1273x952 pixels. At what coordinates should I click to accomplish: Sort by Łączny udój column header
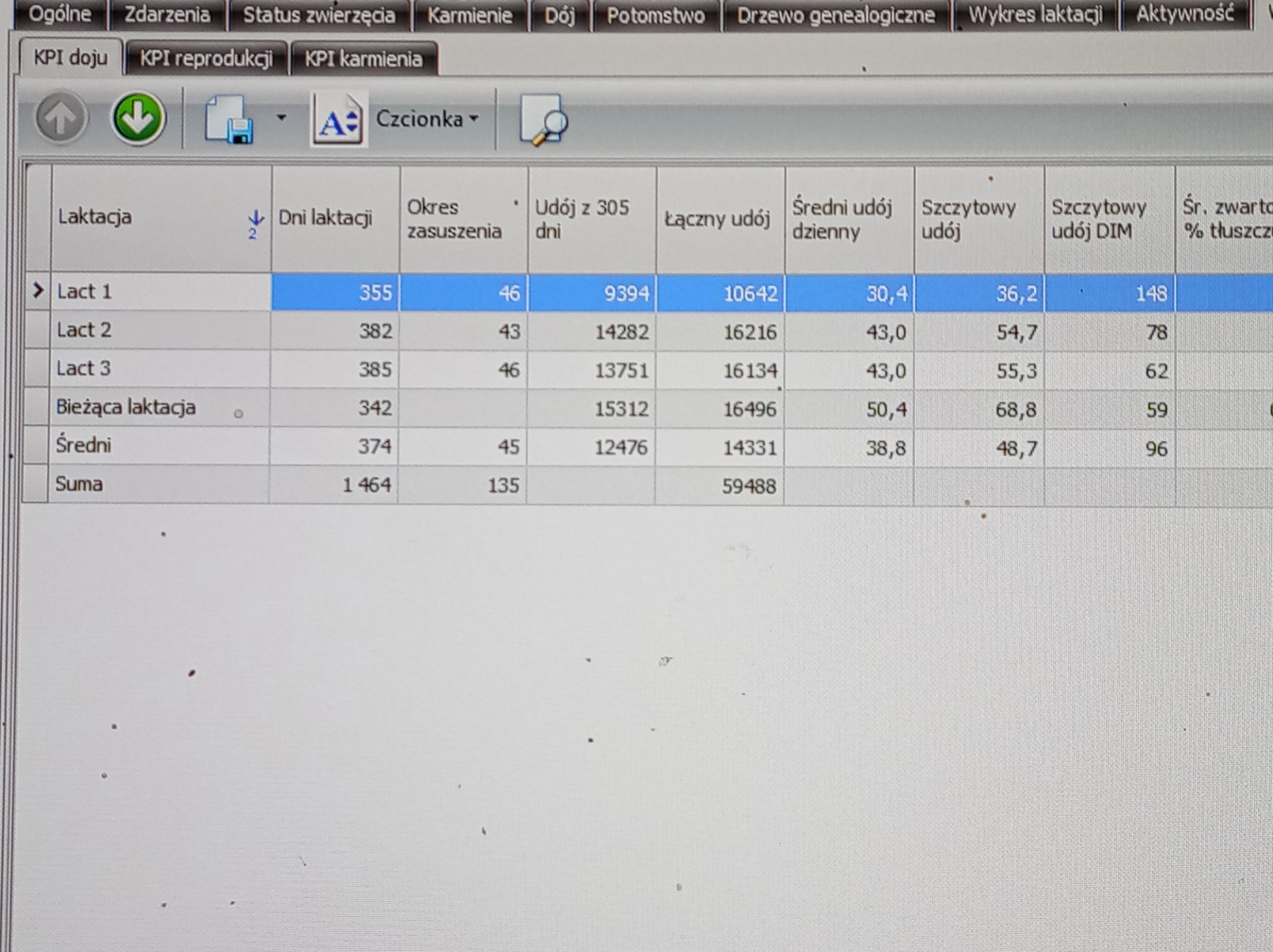718,219
